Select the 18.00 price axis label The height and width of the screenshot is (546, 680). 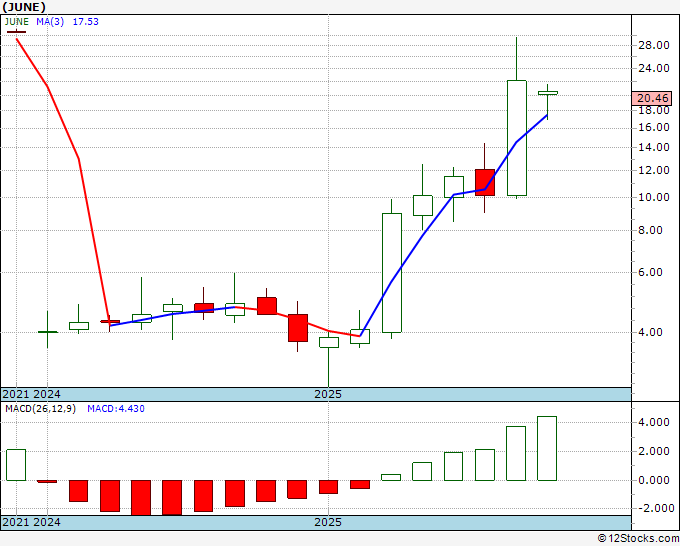point(654,110)
